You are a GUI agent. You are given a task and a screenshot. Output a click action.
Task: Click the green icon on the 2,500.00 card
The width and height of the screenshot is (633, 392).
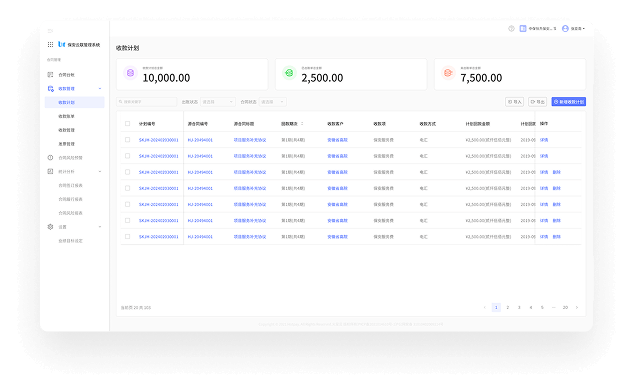pyautogui.click(x=289, y=73)
